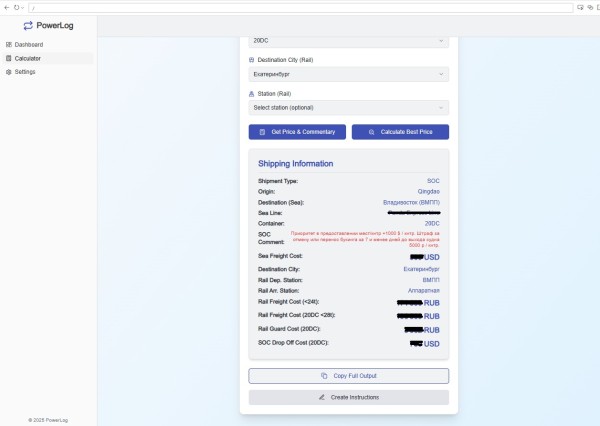This screenshot has height=426, width=600.
Task: Click the Владивосток (ВМПП) destination value
Action: pyautogui.click(x=411, y=202)
